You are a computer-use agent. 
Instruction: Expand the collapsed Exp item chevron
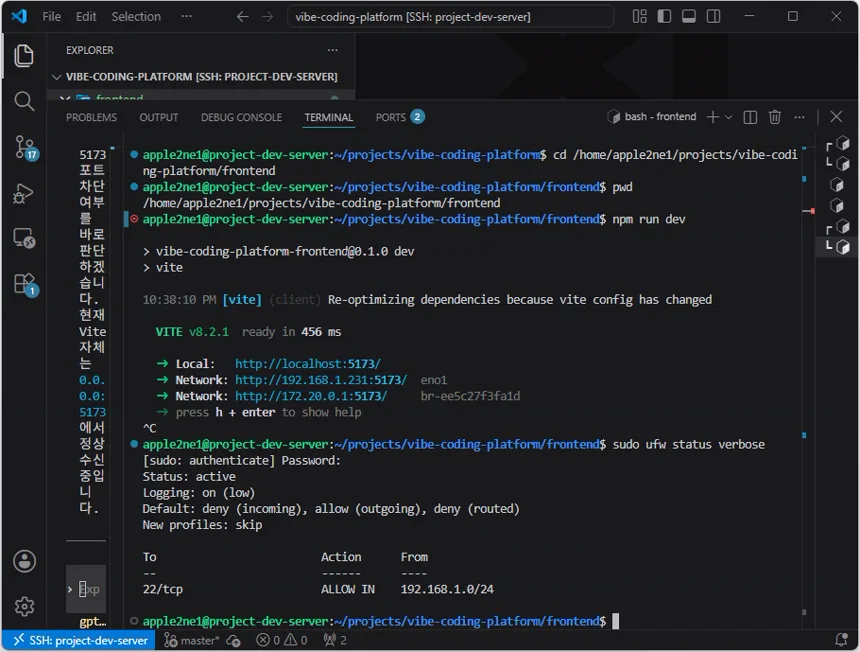70,589
